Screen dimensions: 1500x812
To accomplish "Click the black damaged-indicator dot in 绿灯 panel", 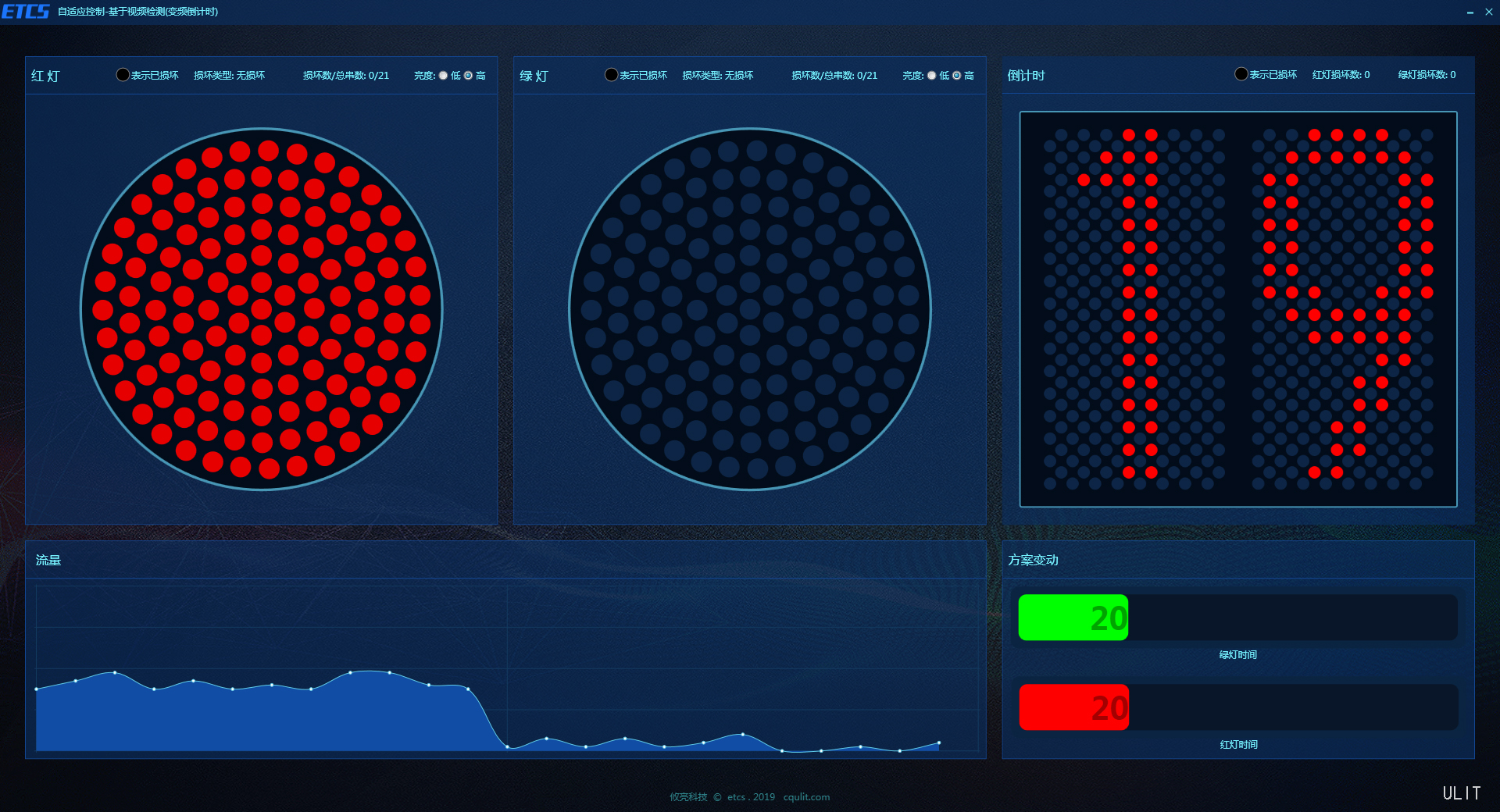I will tap(611, 75).
